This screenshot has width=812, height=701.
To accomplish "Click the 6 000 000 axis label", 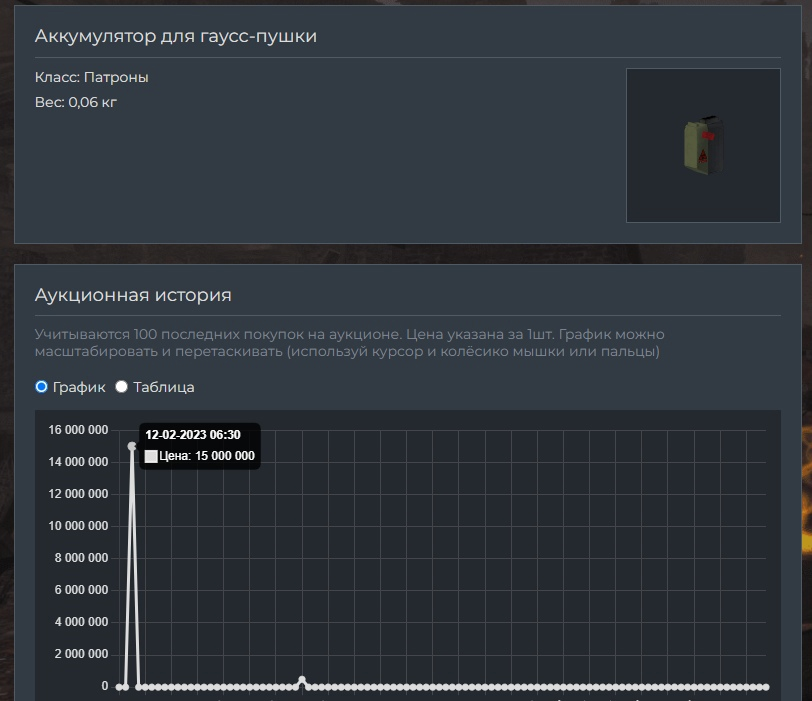I will [81, 590].
